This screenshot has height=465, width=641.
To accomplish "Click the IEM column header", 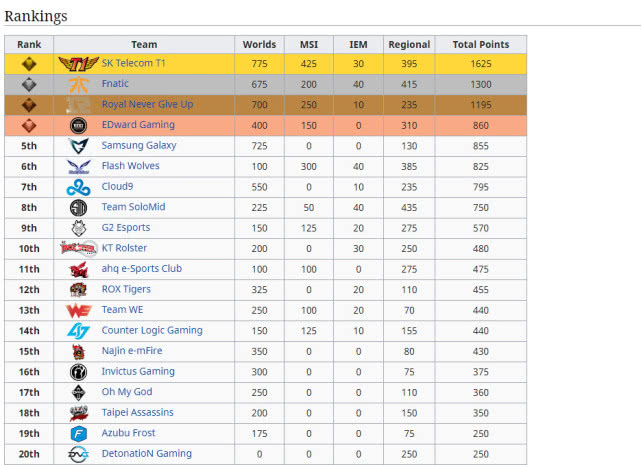I will coord(358,45).
